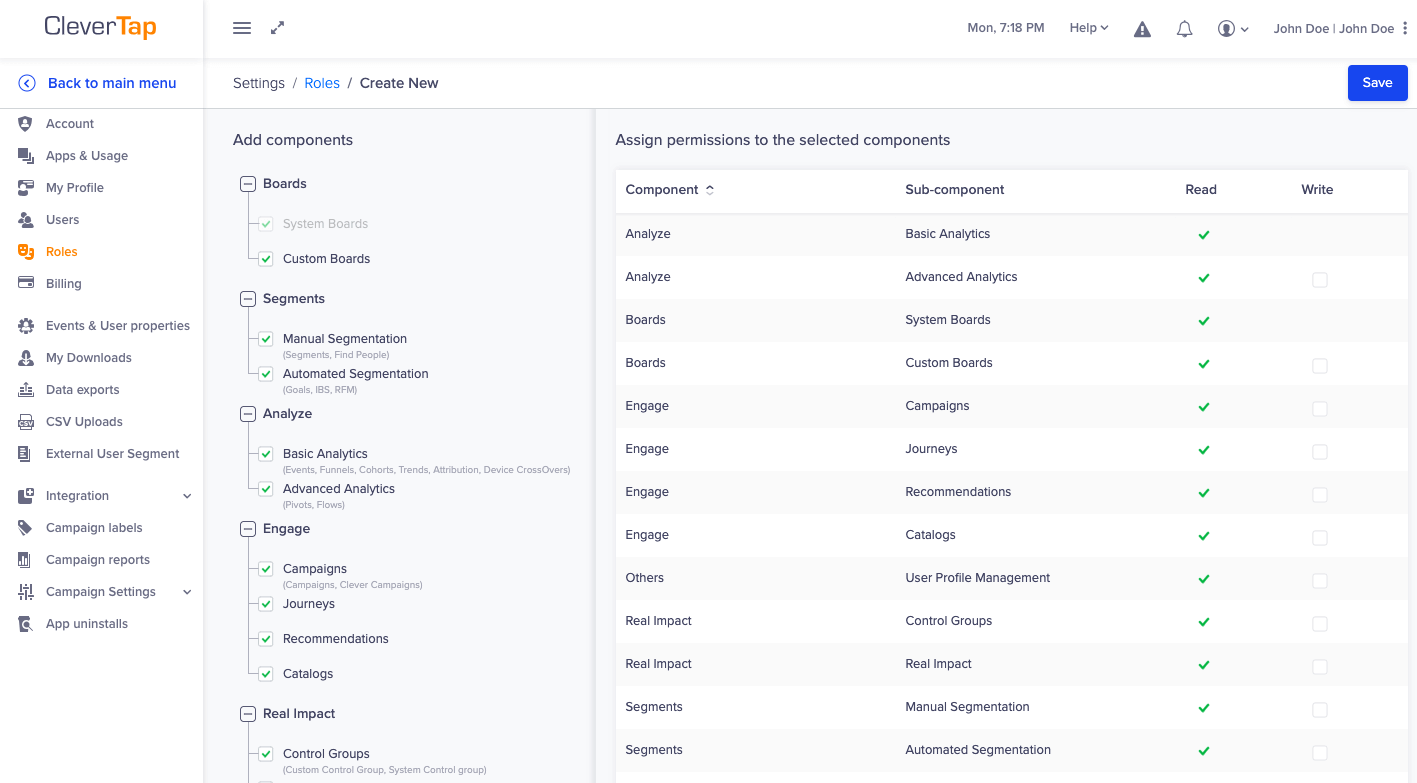Viewport: 1417px width, 783px height.
Task: Uncheck the Custom Boards checkbox
Action: coord(266,259)
